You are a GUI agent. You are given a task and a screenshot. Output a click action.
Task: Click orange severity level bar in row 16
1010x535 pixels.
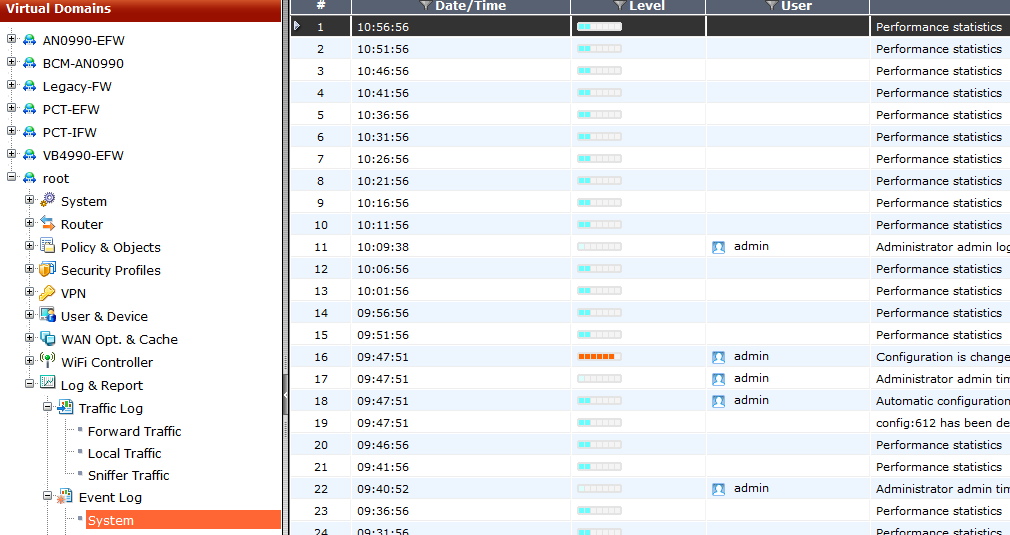[599, 357]
